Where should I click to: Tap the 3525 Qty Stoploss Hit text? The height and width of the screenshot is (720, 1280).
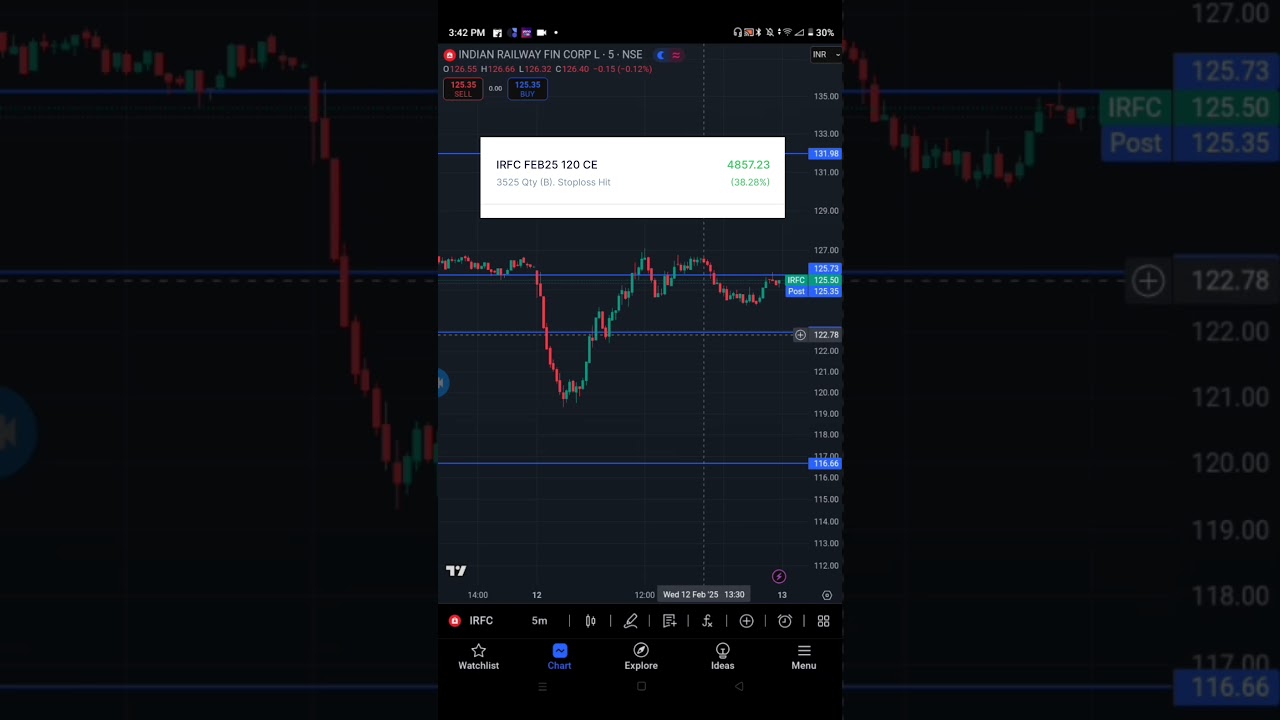click(x=553, y=182)
